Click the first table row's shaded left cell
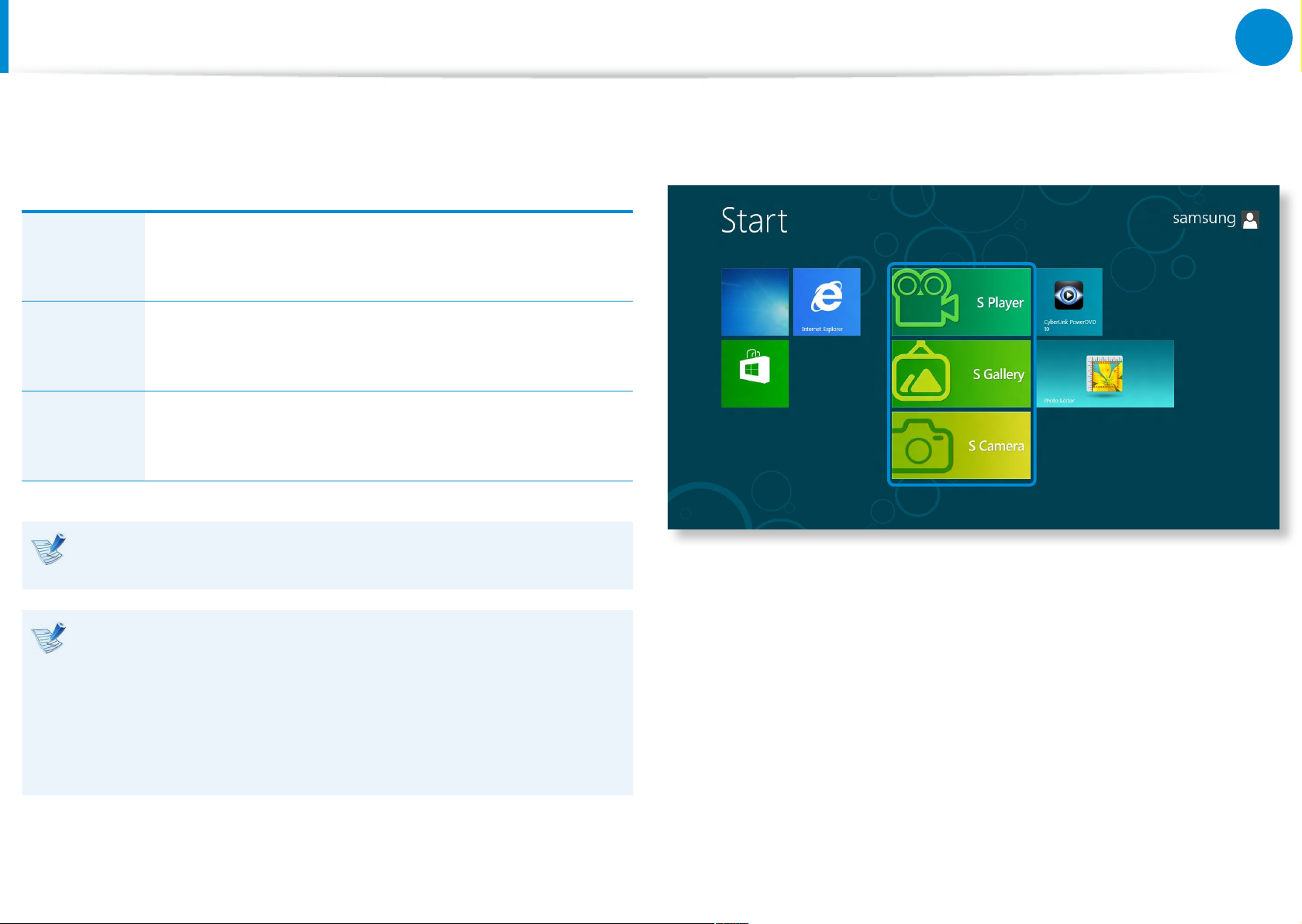This screenshot has height=924, width=1302. click(83, 257)
